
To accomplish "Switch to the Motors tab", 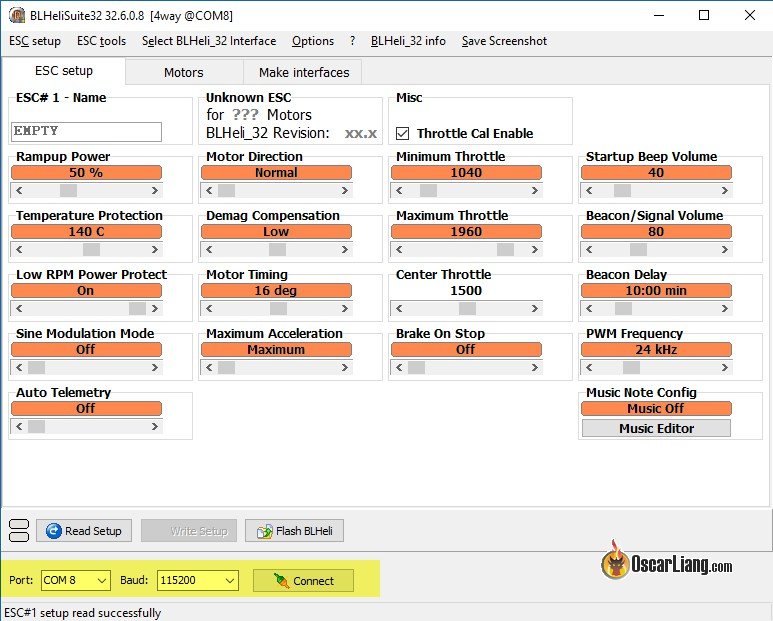I will click(183, 72).
